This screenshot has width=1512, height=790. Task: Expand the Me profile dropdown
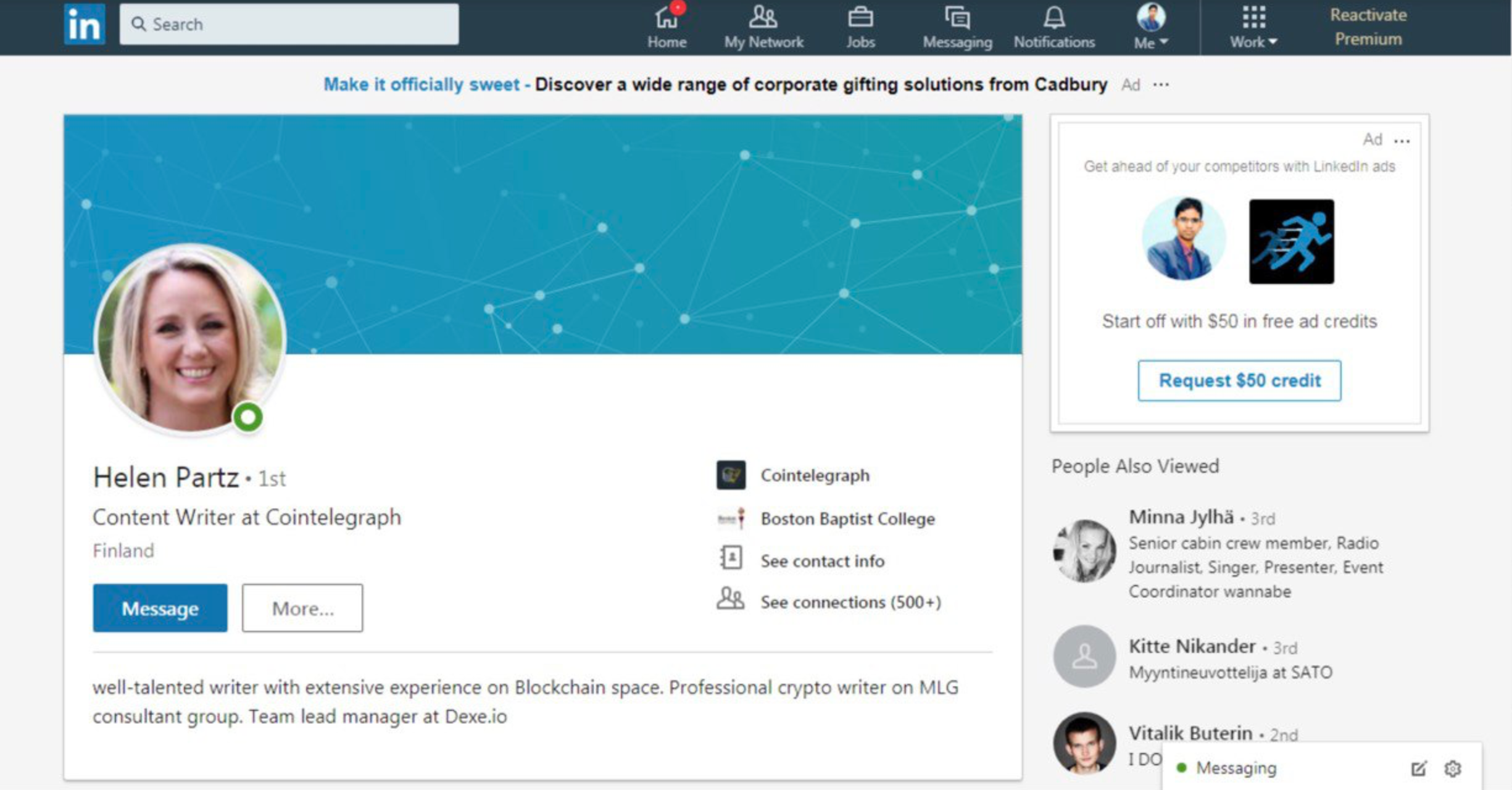[1151, 27]
